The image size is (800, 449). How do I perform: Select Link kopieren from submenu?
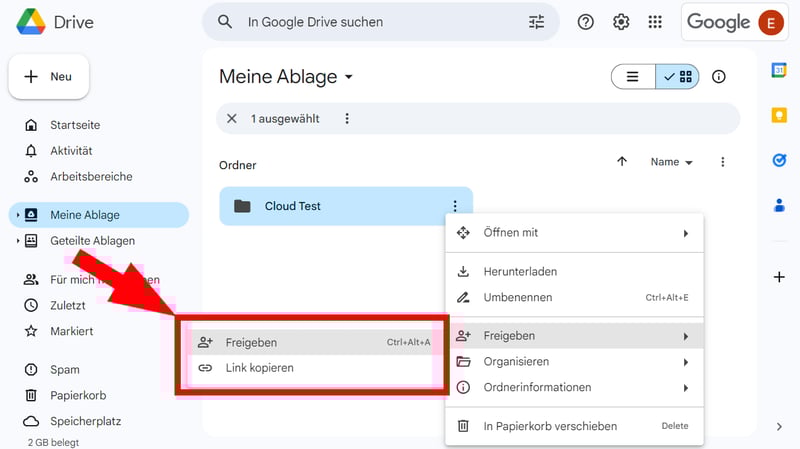click(259, 368)
